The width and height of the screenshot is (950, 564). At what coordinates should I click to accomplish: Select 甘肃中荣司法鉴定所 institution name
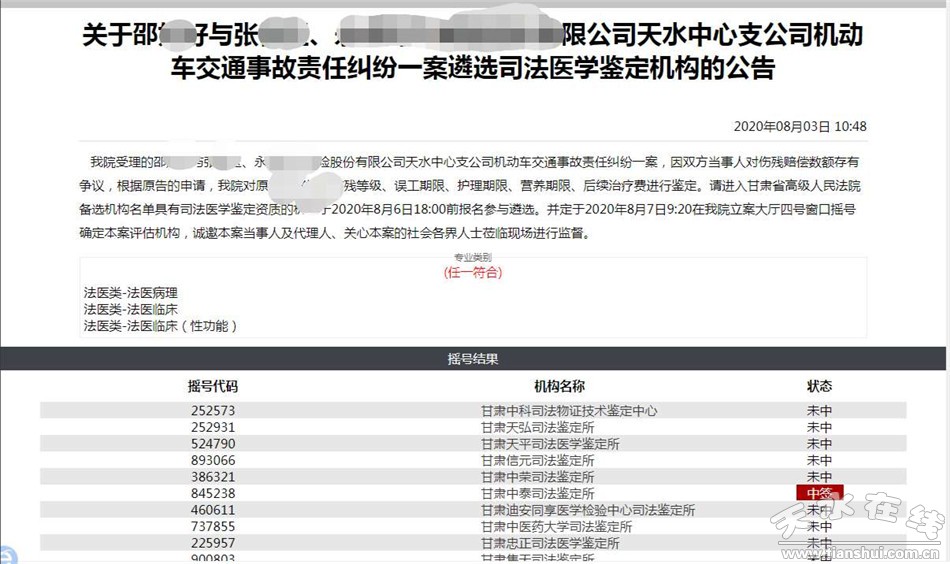[537, 477]
